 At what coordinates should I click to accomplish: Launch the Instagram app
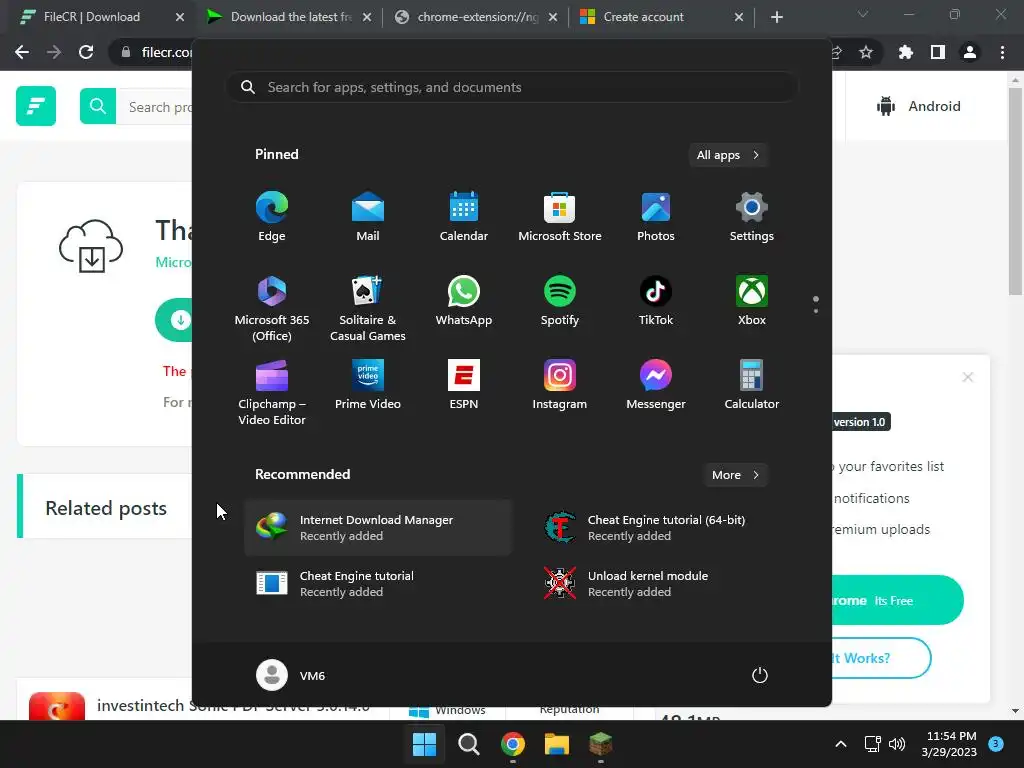click(x=560, y=385)
